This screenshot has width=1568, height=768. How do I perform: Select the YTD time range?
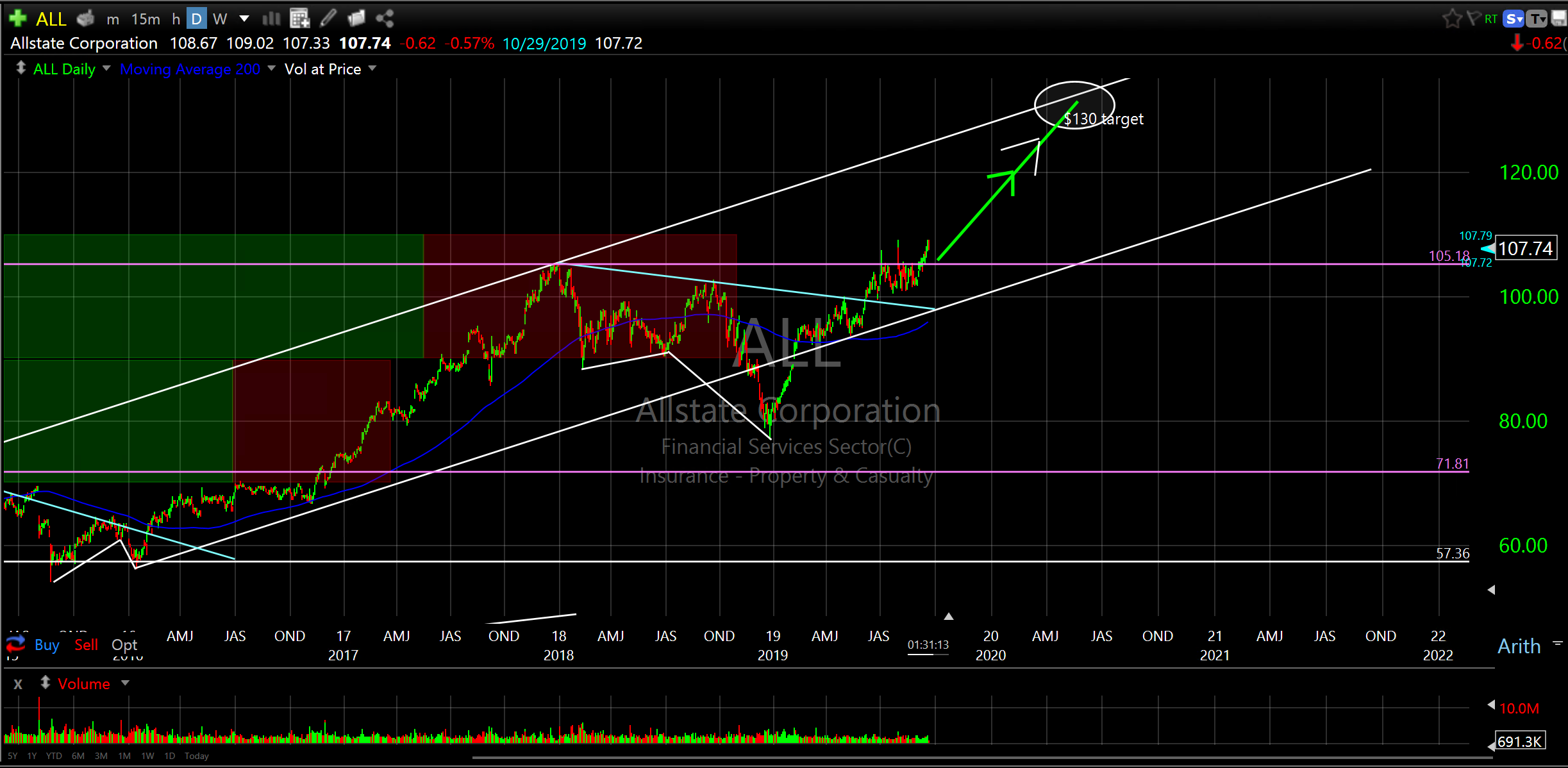click(x=54, y=756)
